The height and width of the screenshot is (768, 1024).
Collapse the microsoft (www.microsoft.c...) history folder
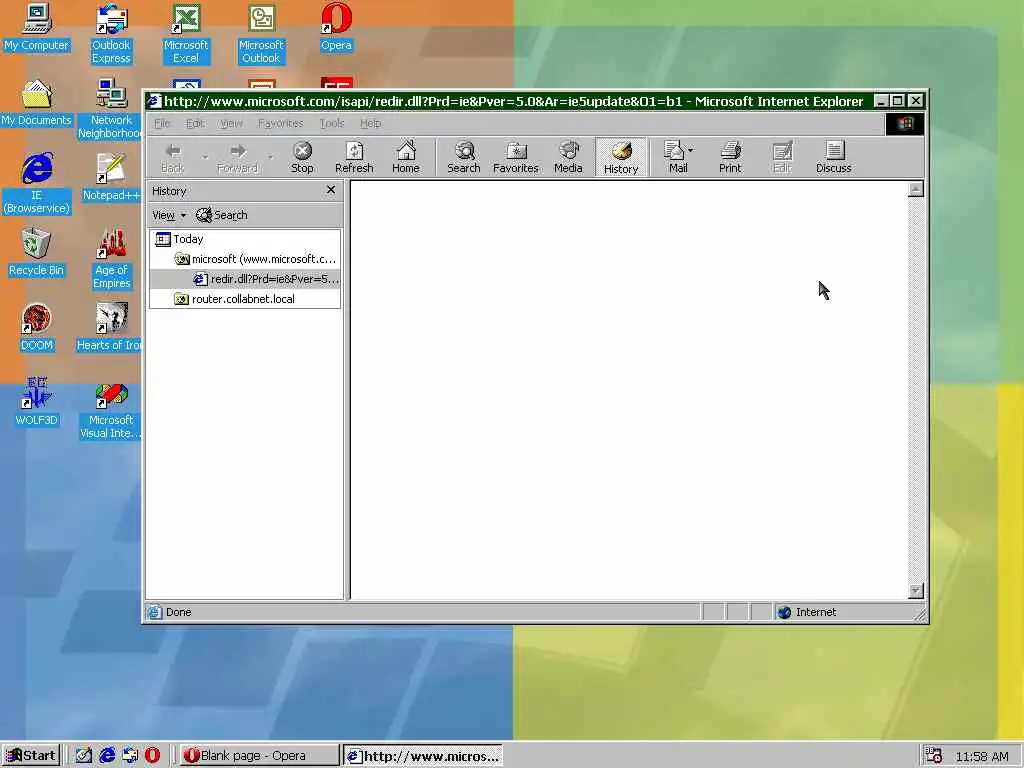[255, 259]
